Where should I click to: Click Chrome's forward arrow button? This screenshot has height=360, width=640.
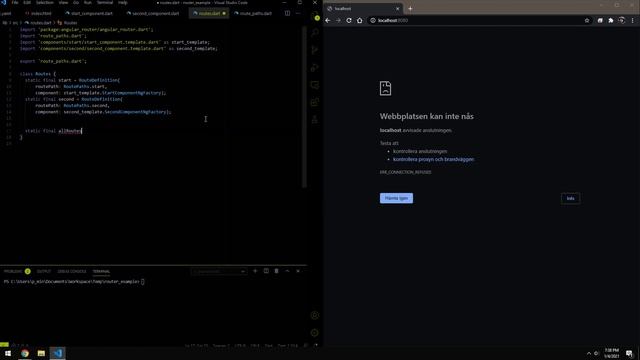[338, 20]
